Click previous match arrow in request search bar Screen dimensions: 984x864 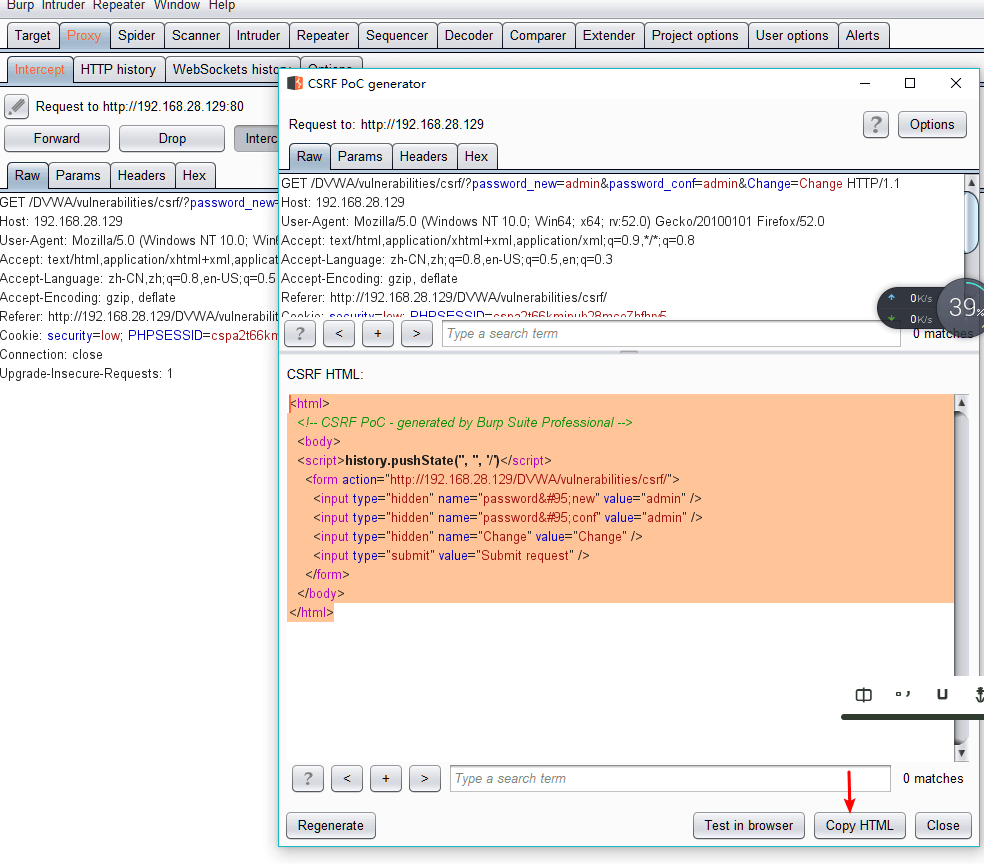coord(339,334)
